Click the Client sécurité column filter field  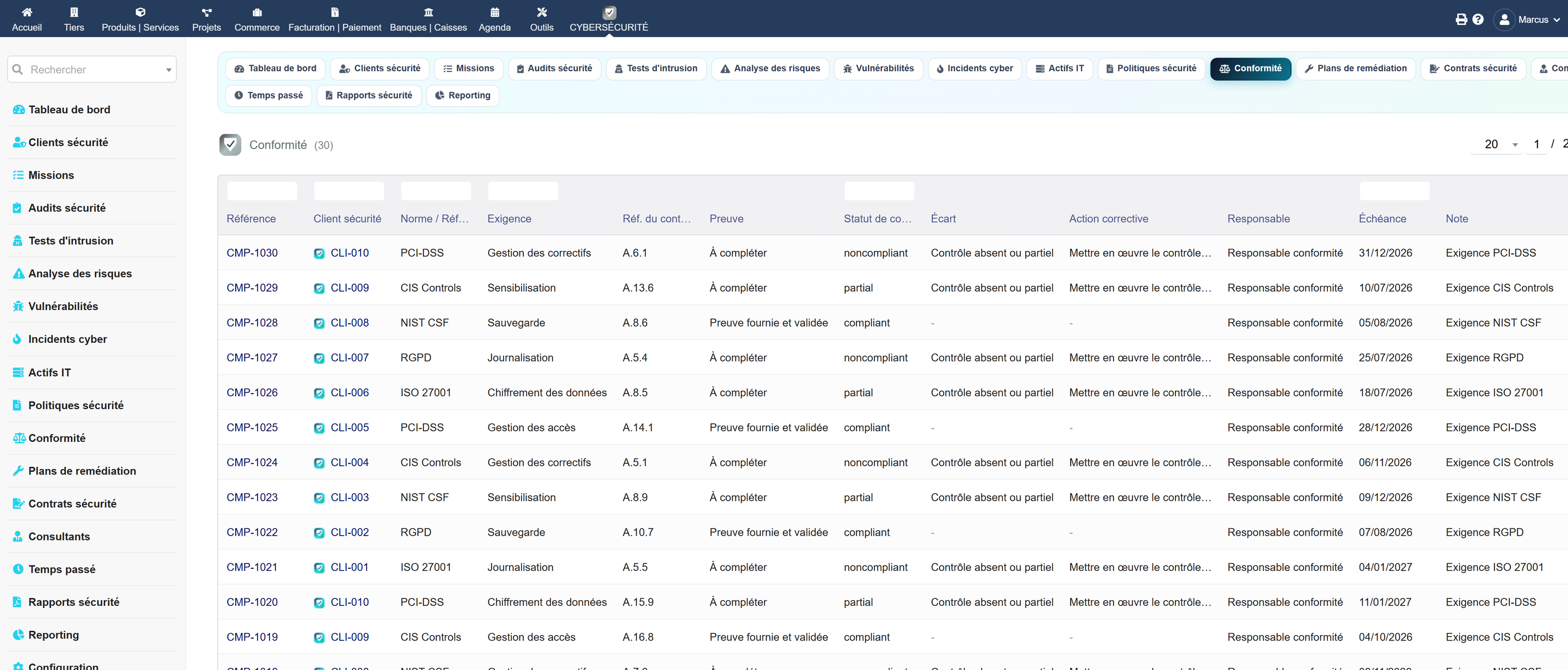coord(349,191)
